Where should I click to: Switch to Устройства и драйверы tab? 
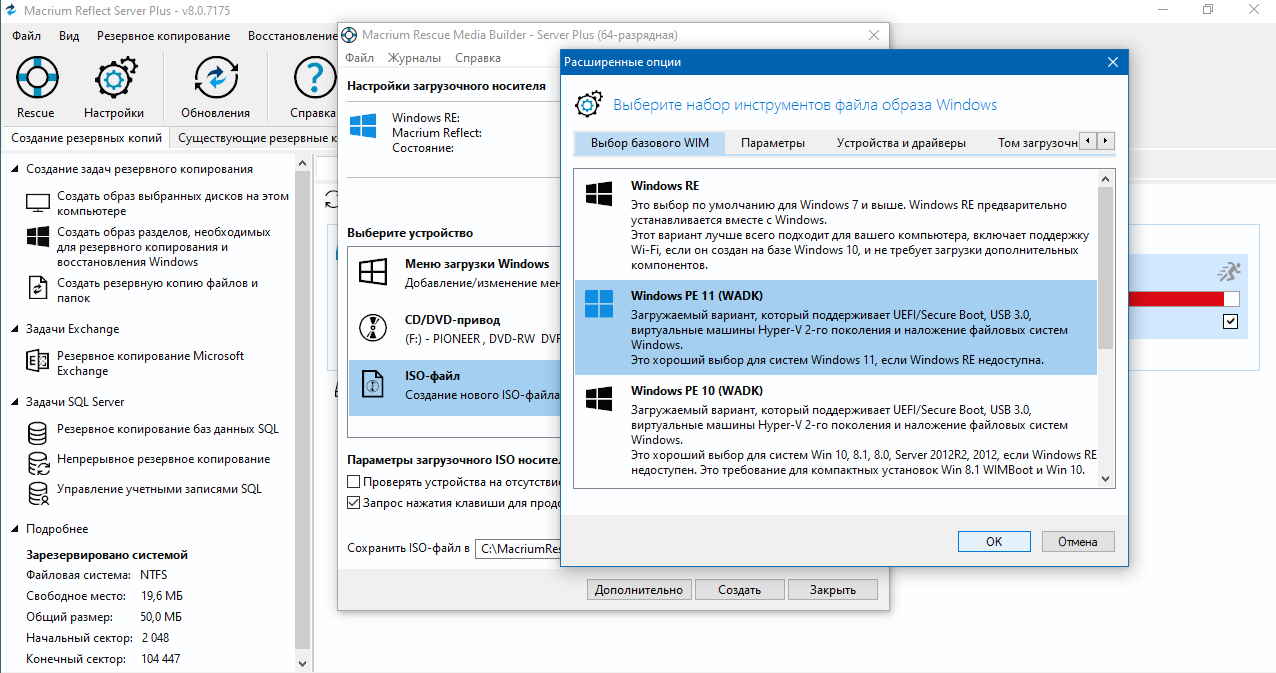click(901, 143)
